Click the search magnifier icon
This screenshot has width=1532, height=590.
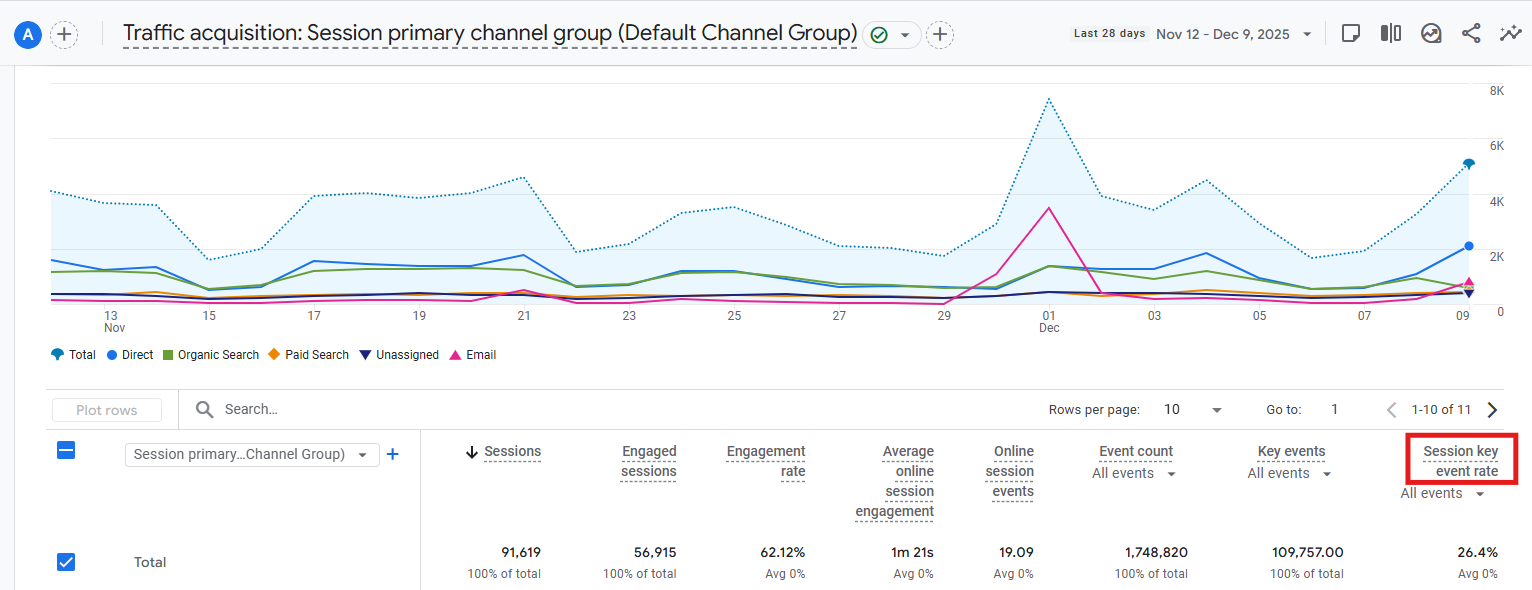(x=205, y=409)
